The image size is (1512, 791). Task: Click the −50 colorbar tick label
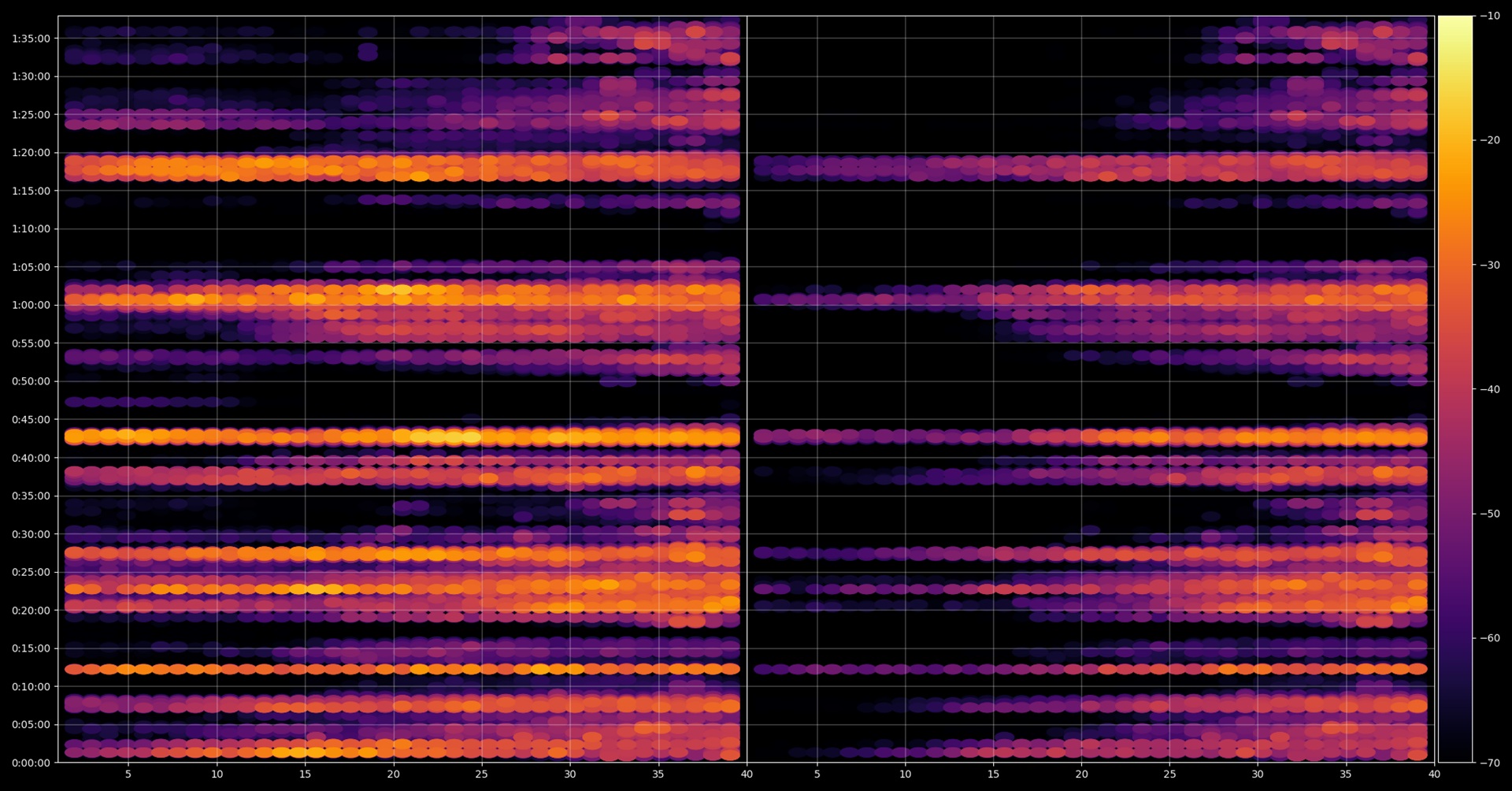1490,514
